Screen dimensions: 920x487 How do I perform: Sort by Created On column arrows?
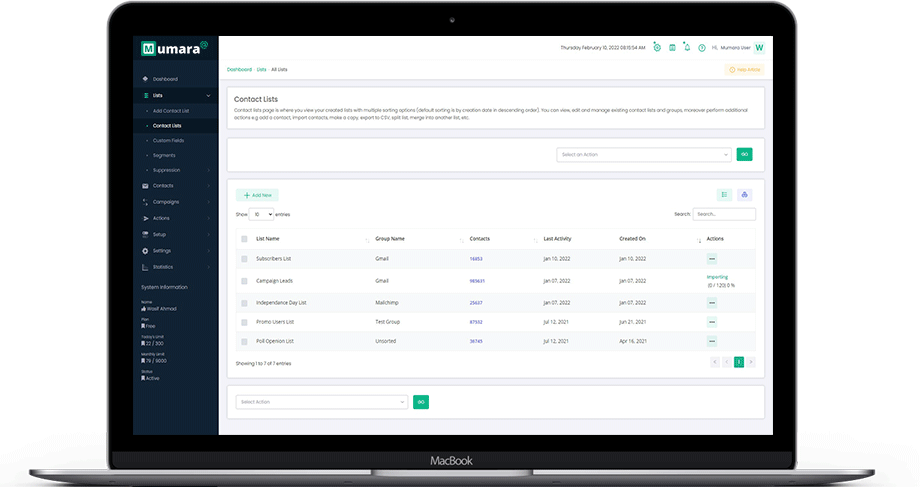click(x=699, y=240)
